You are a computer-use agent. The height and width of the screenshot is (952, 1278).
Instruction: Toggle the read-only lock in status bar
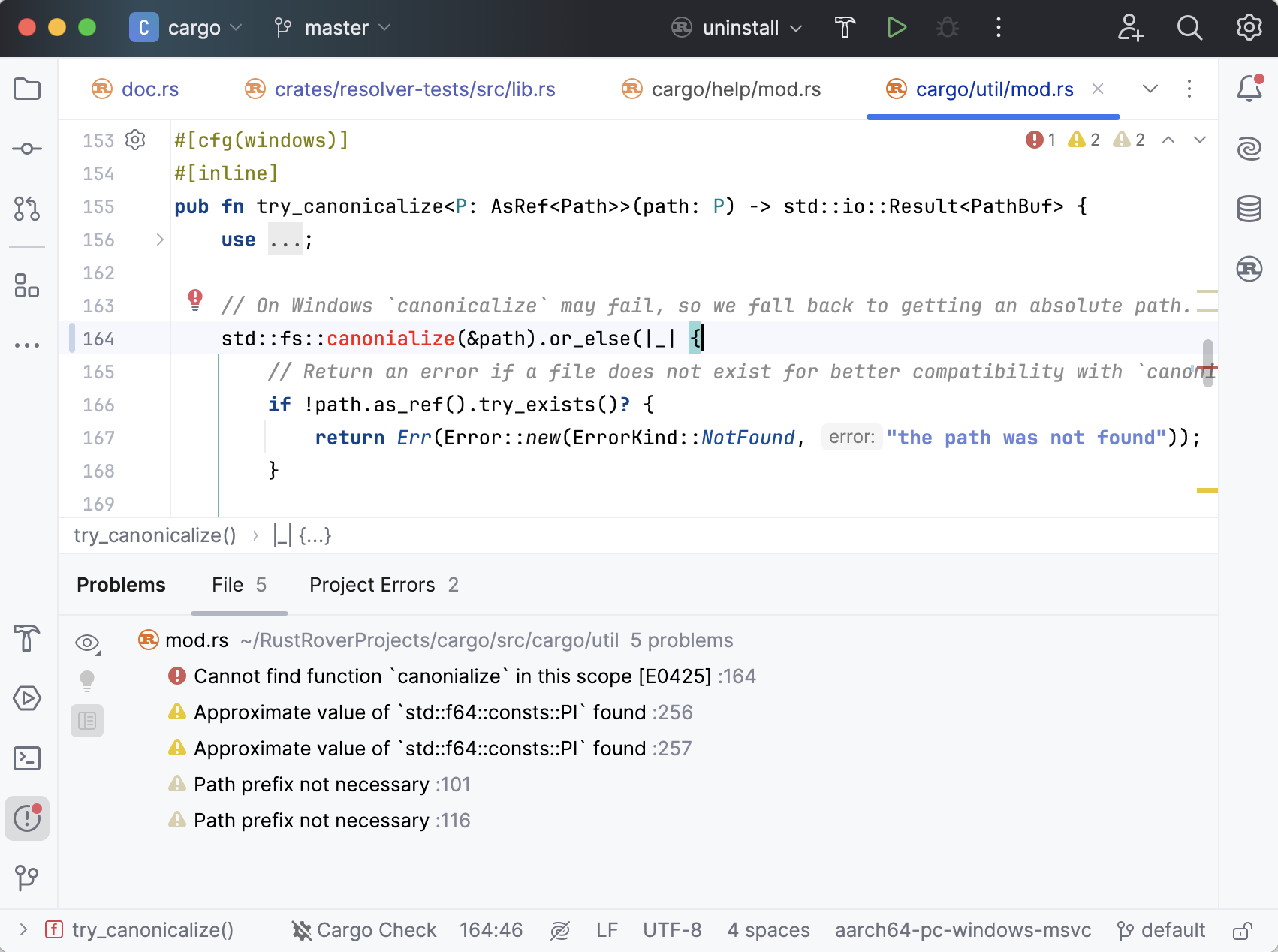1242,931
